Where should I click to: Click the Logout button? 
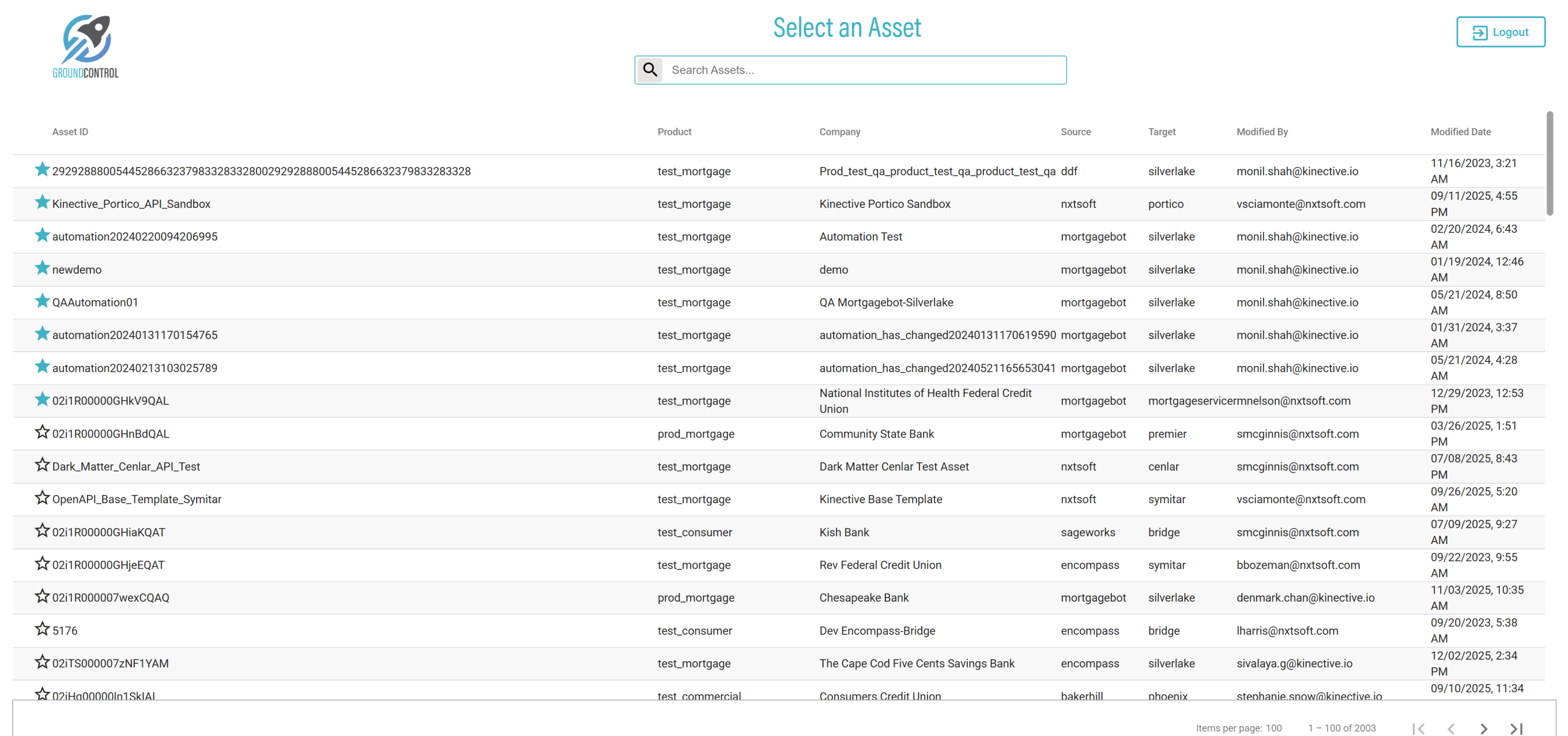point(1500,32)
